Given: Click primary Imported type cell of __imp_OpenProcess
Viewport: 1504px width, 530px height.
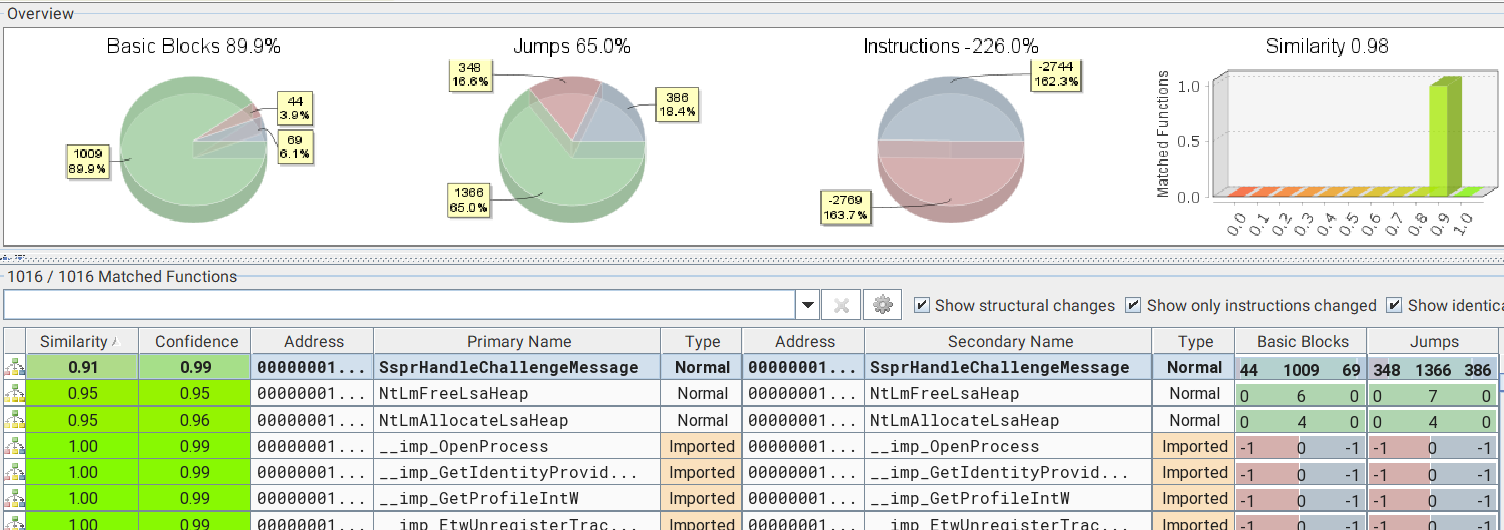Looking at the screenshot, I should point(701,446).
